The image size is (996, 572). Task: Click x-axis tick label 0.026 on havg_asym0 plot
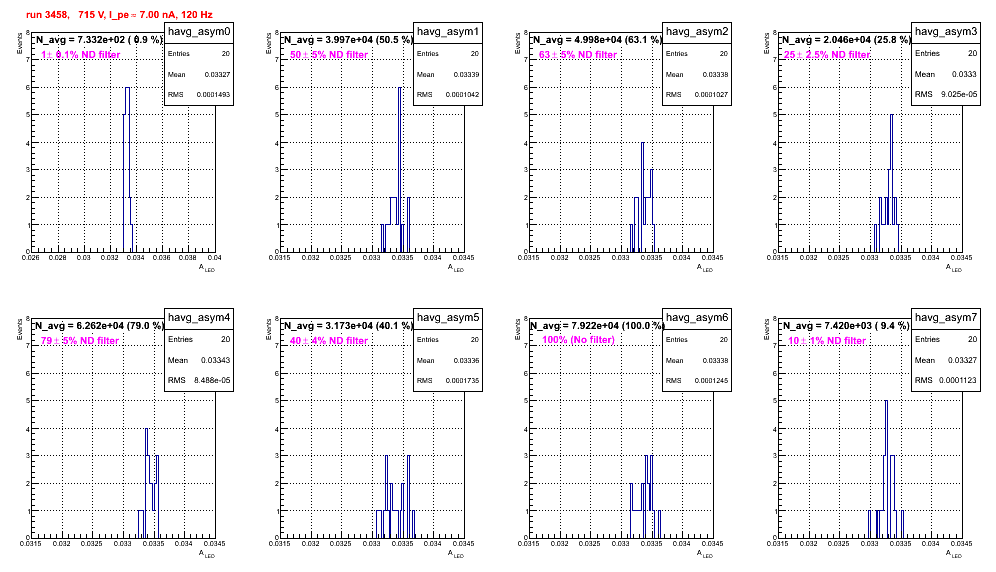click(x=30, y=257)
